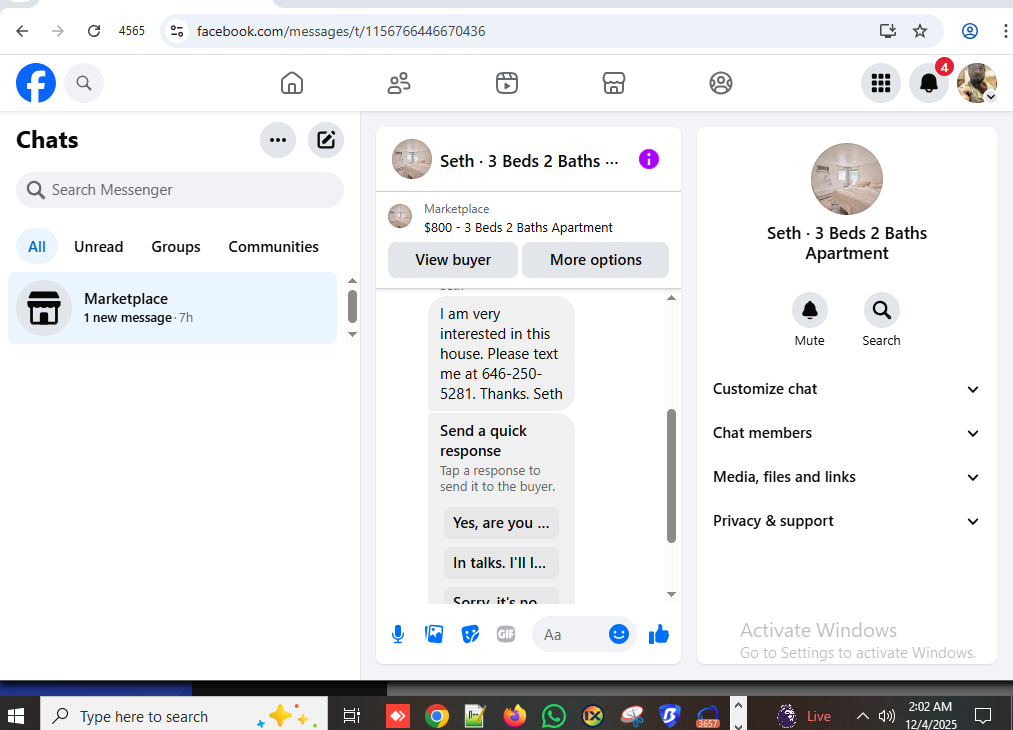1013x730 pixels.
Task: Open chats options three-dot button
Action: 278,140
